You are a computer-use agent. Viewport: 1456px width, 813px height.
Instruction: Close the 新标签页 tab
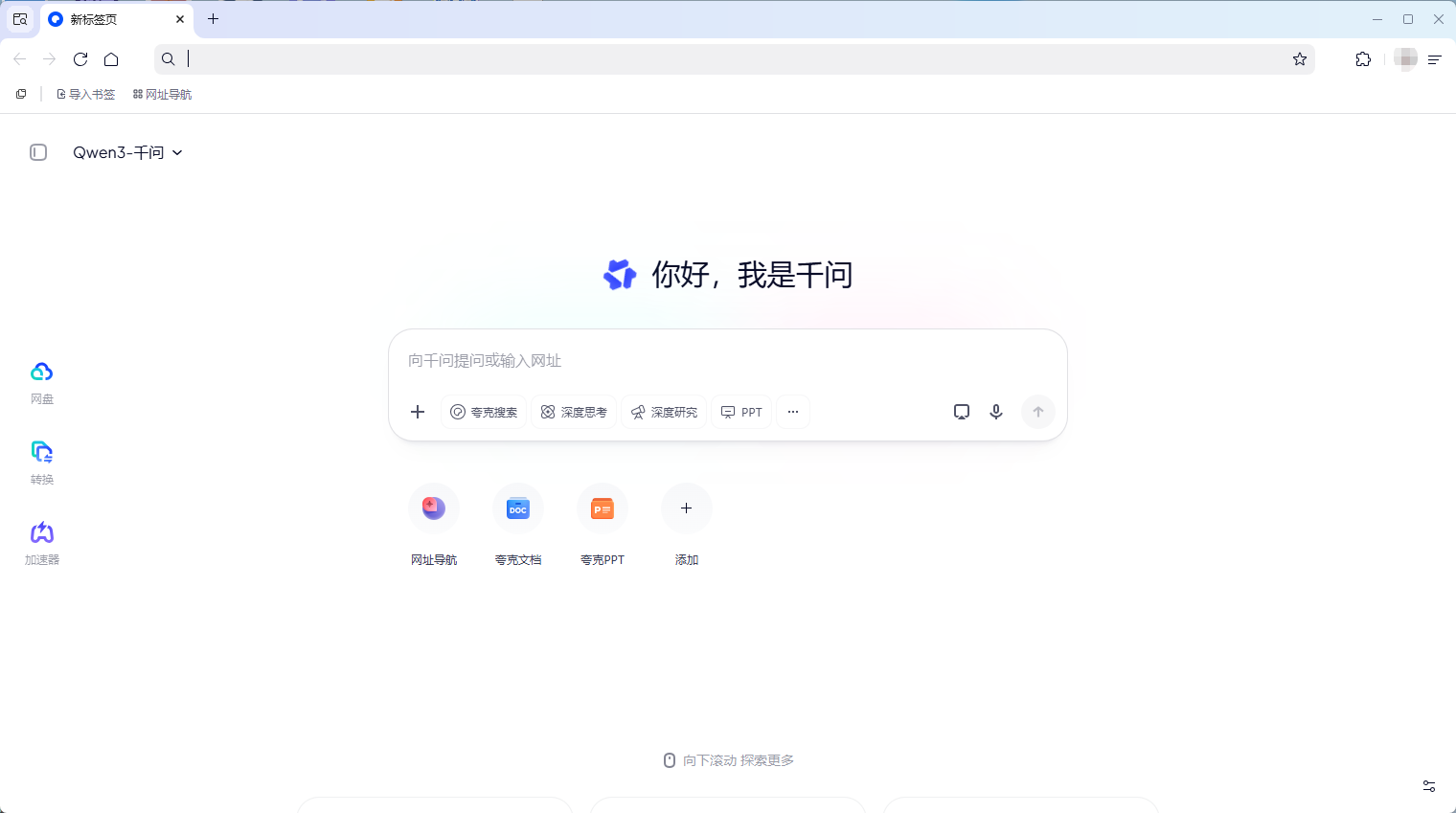pos(179,19)
